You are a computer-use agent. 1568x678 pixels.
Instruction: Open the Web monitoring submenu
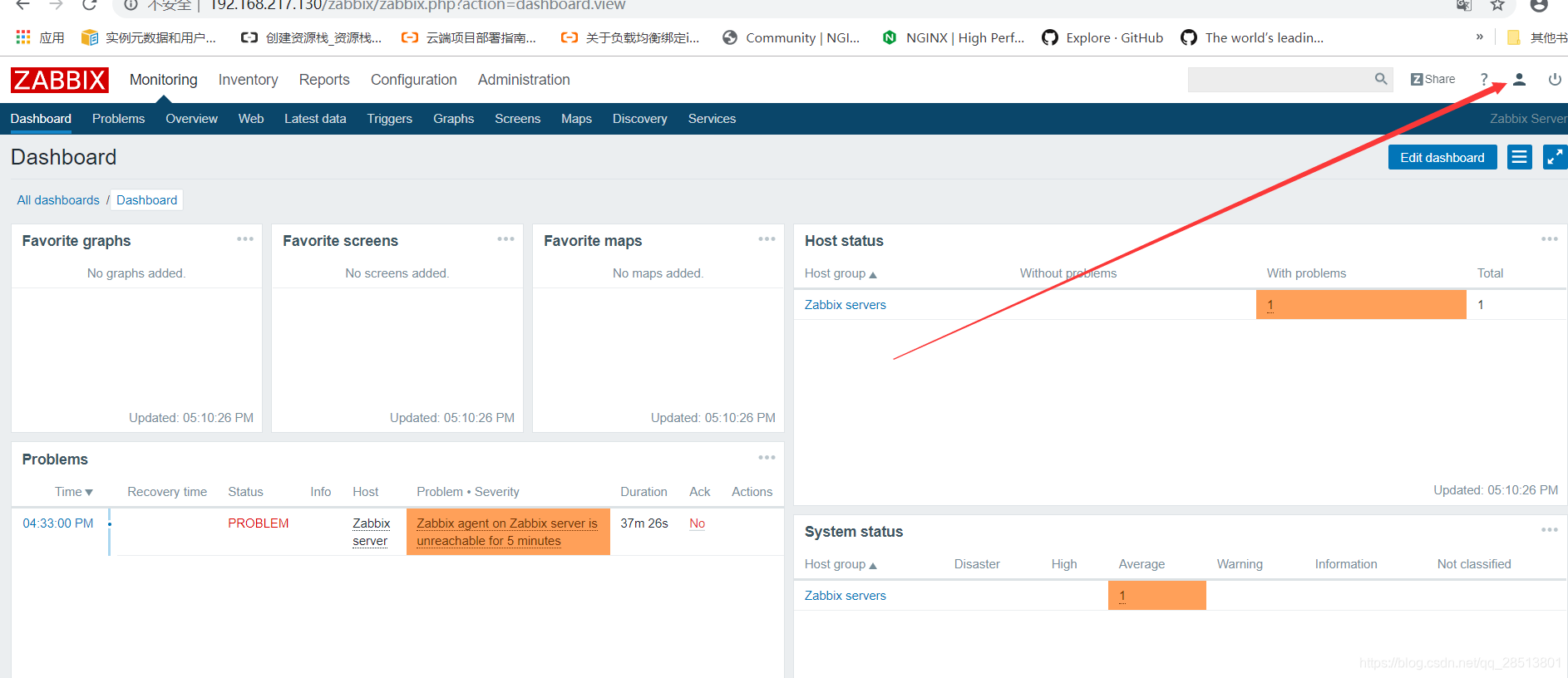click(251, 119)
